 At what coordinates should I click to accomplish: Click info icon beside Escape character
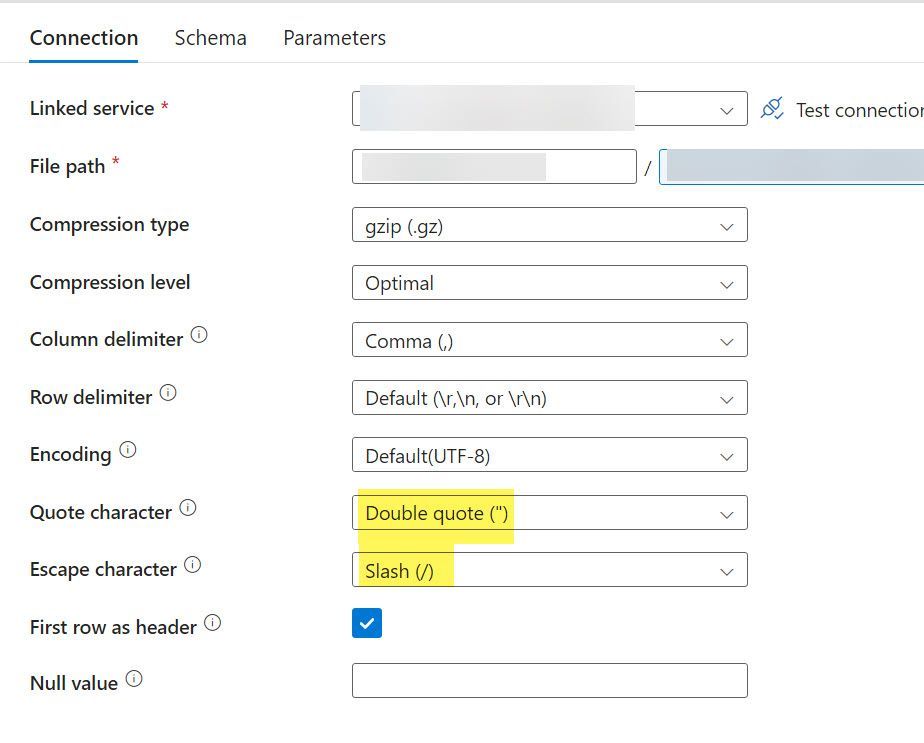[193, 565]
